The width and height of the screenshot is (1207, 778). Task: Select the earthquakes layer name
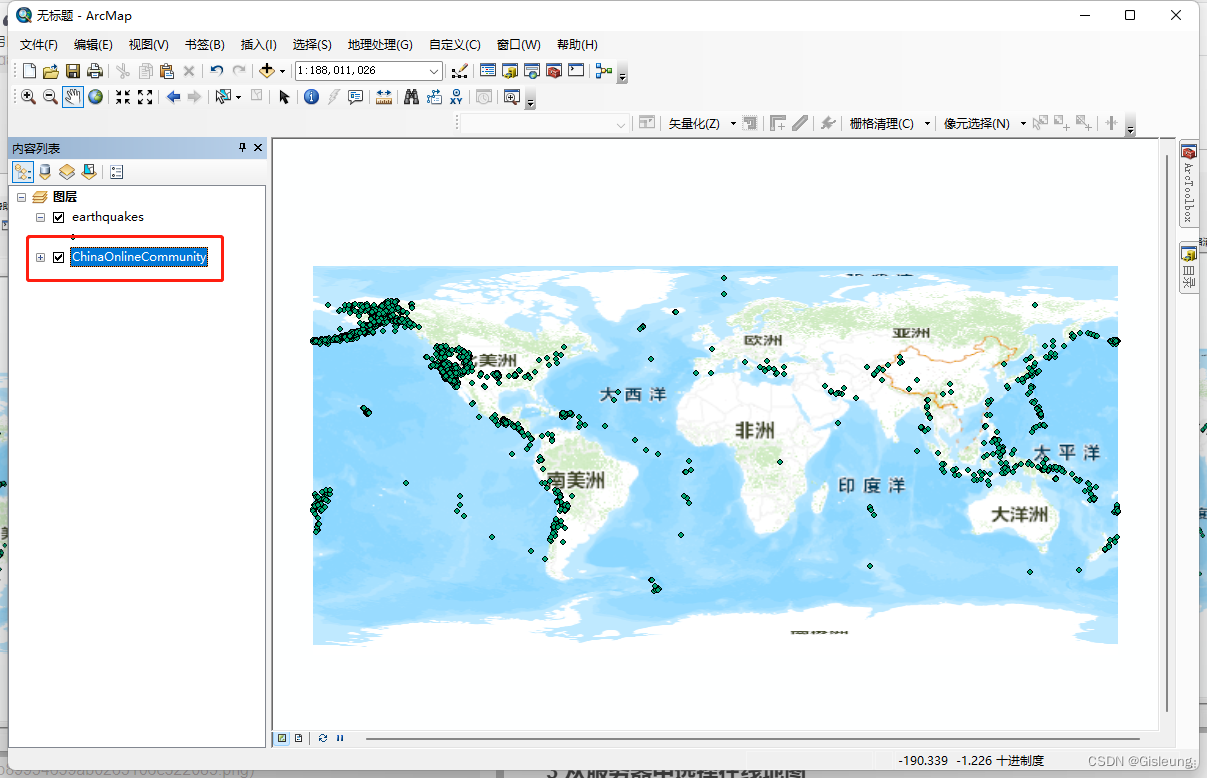(x=108, y=217)
